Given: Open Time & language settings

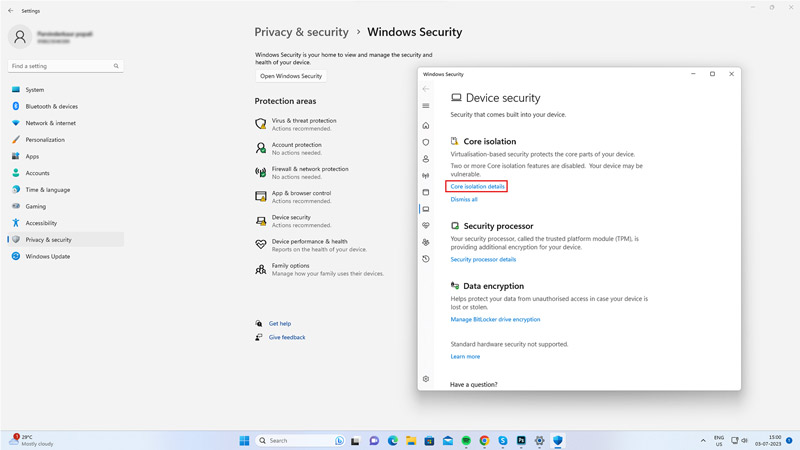Looking at the screenshot, I should (65, 190).
